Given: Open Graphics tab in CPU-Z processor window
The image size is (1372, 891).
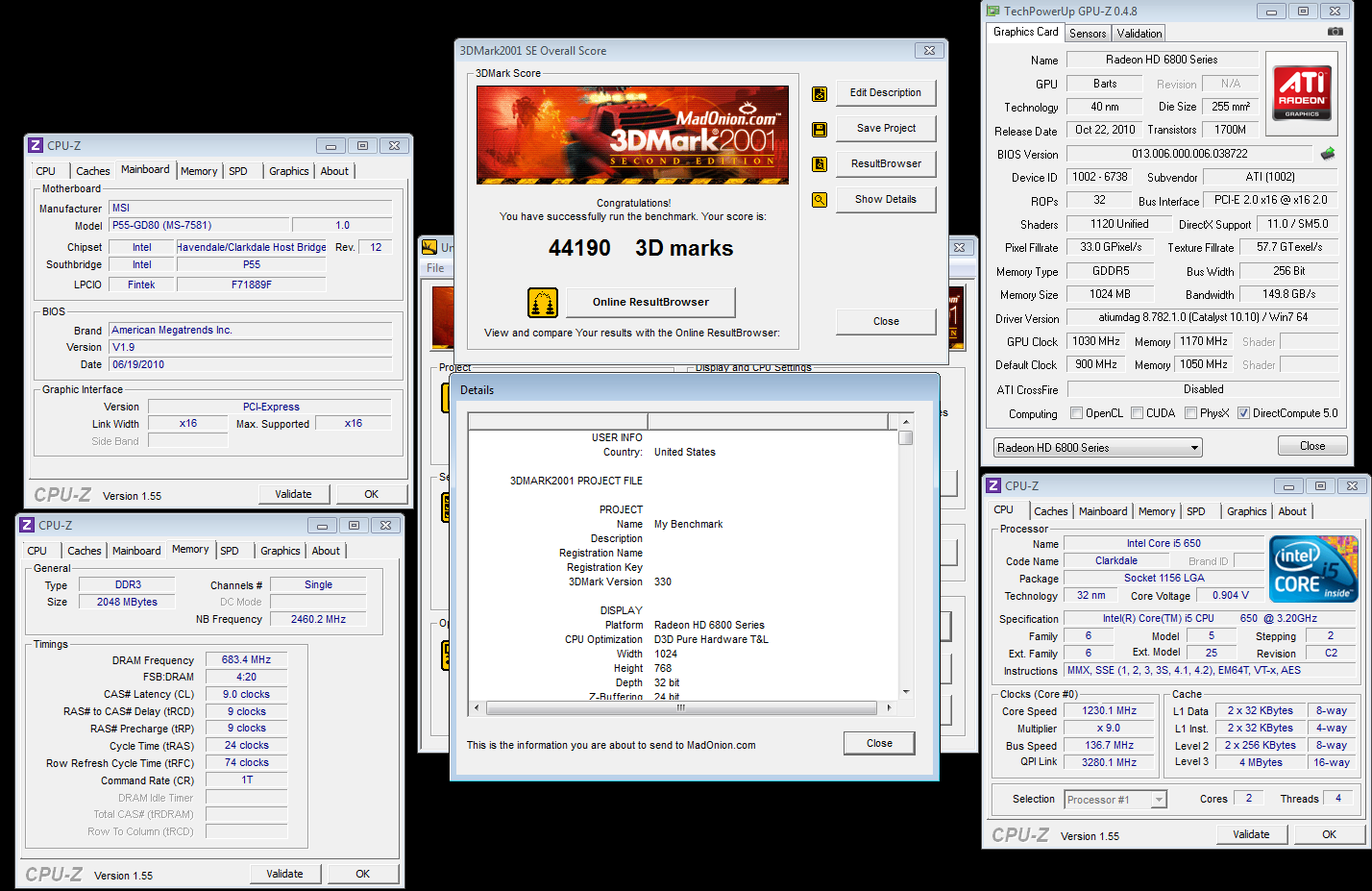Looking at the screenshot, I should pyautogui.click(x=1247, y=511).
